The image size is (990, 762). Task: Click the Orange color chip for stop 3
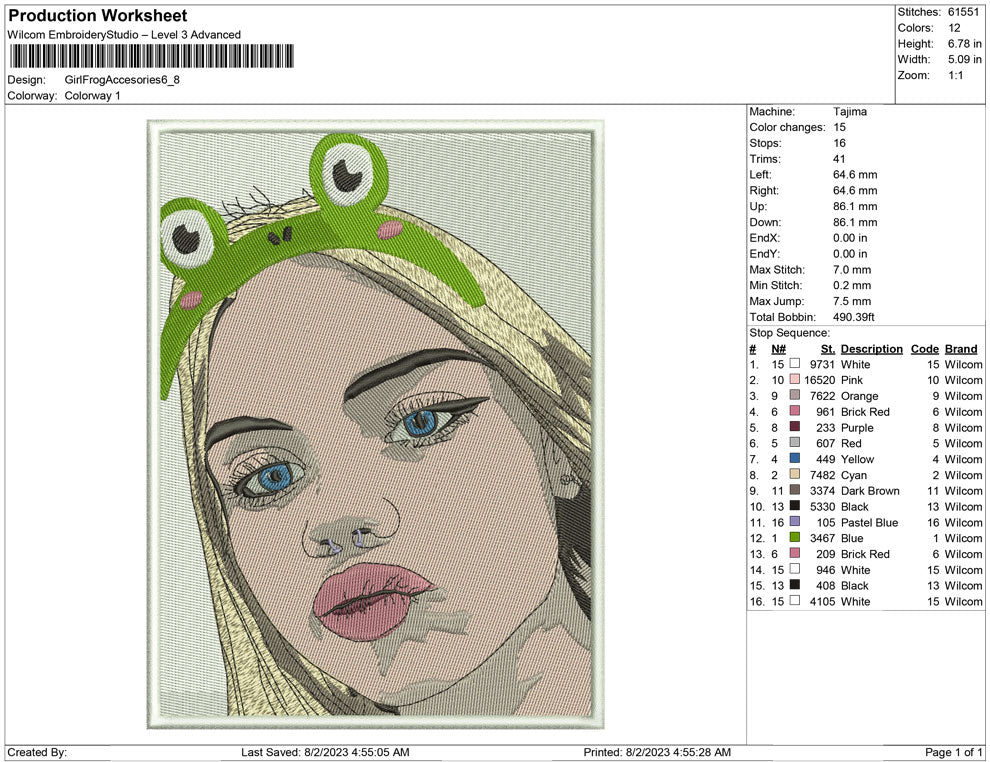(x=795, y=396)
